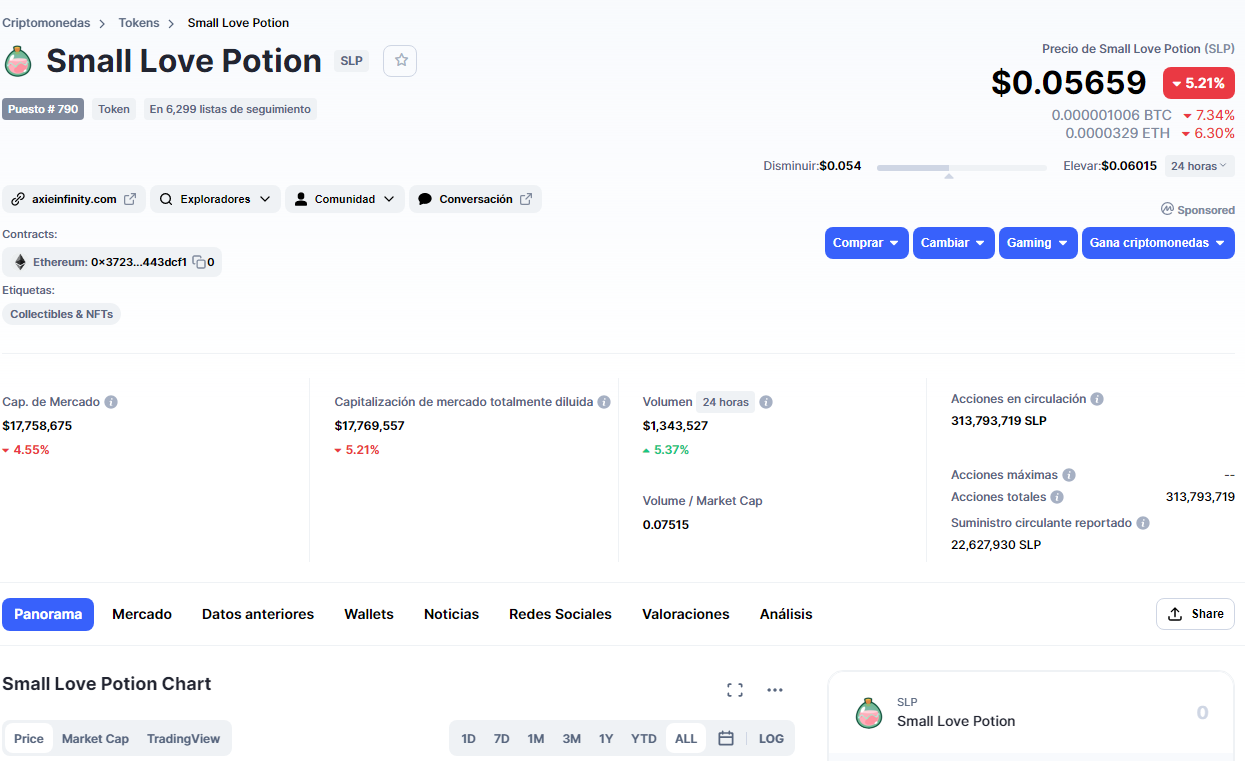Image resolution: width=1245 pixels, height=761 pixels.
Task: Click the 0.07515 Volume / Market Cap value
Action: [666, 524]
